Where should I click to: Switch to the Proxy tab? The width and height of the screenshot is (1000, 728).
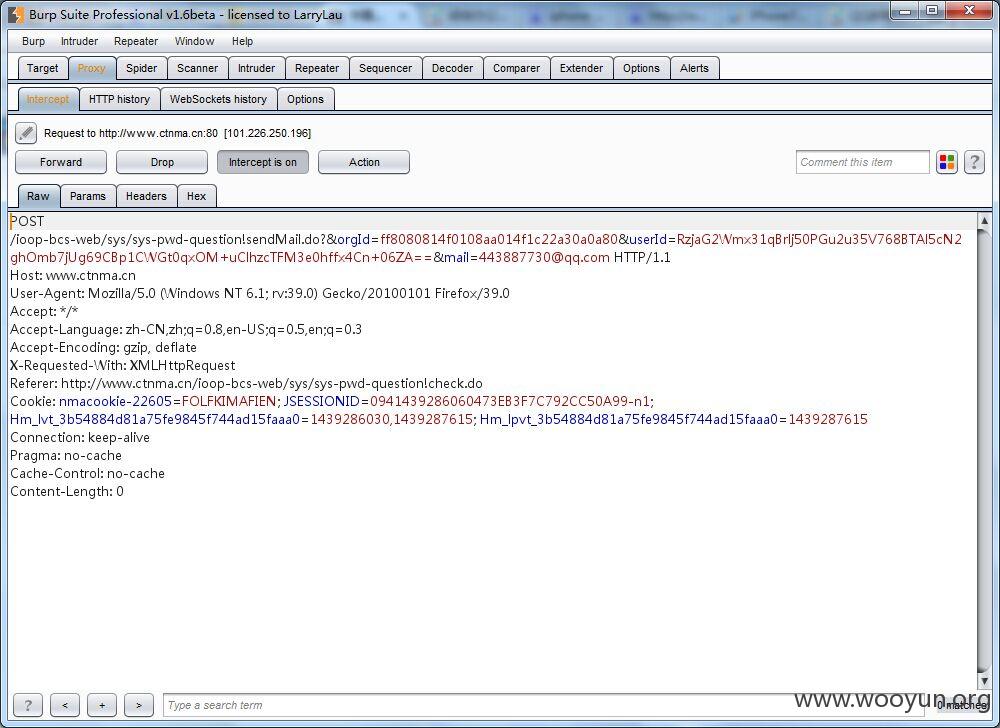tap(91, 68)
